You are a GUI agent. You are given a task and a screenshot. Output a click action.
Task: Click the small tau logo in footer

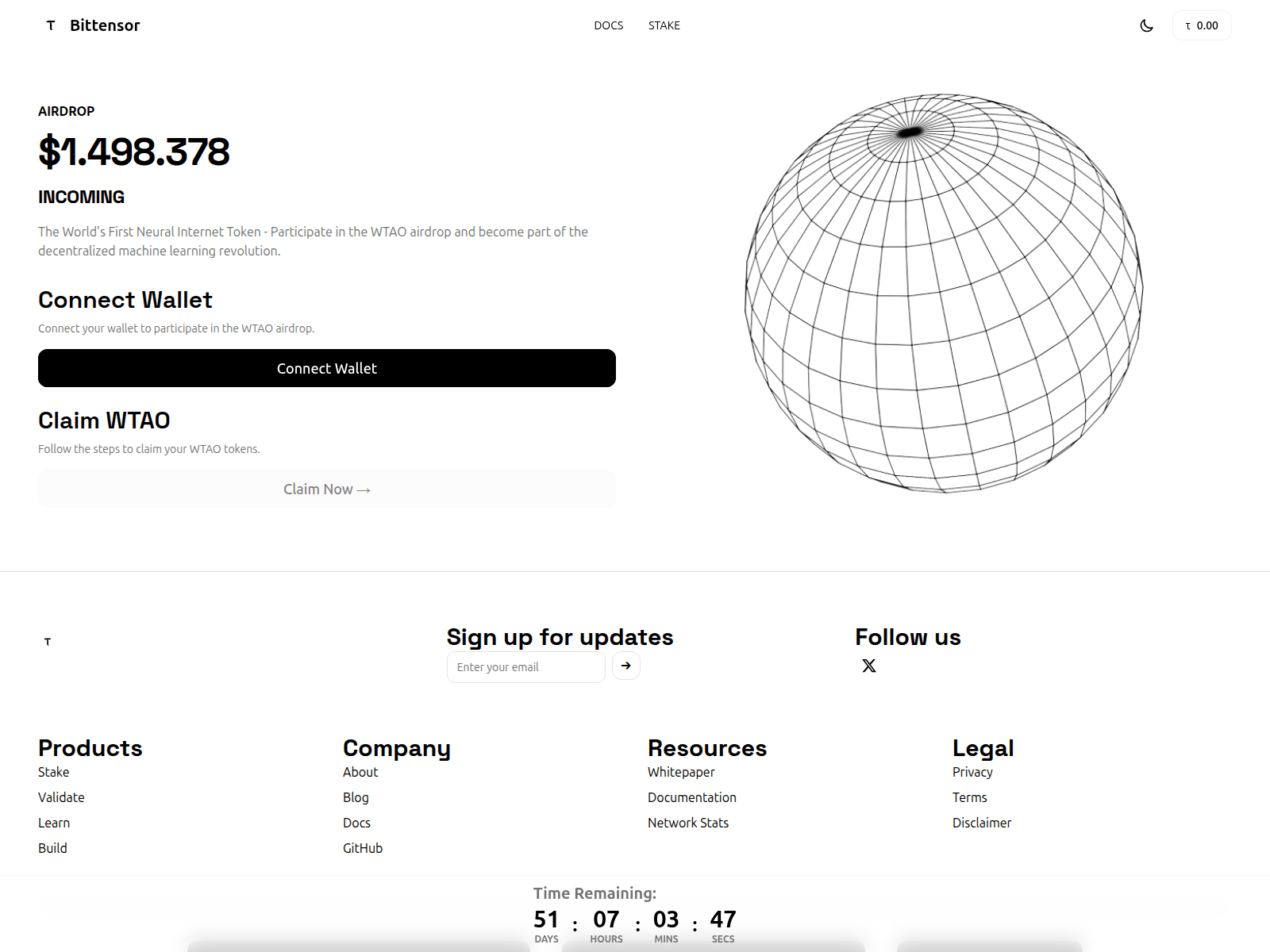pyautogui.click(x=48, y=641)
